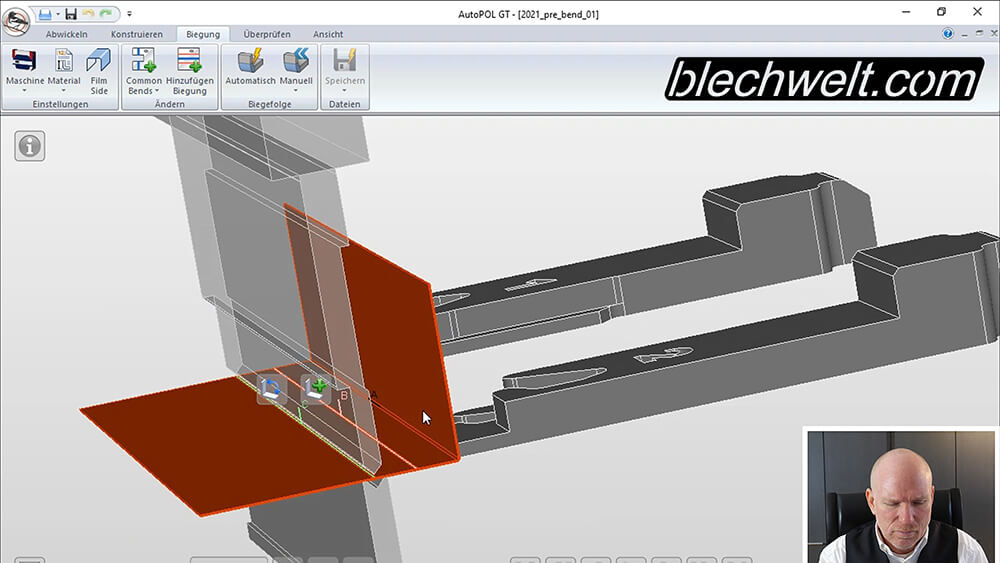This screenshot has height=563, width=1000.
Task: Expand the customize quick access toolbar arrow
Action: coord(129,14)
